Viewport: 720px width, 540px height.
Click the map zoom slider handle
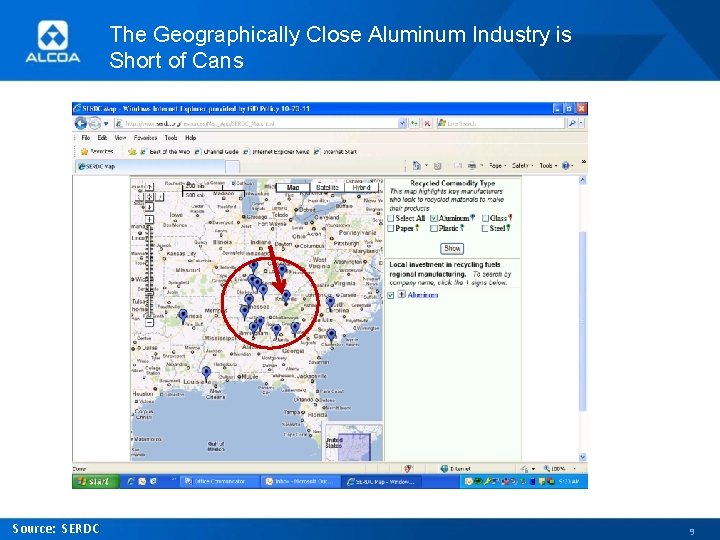click(x=149, y=293)
